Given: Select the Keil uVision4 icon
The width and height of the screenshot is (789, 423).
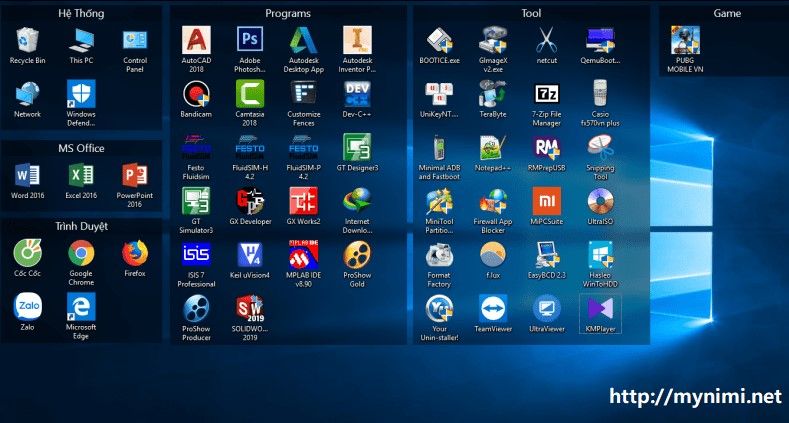Looking at the screenshot, I should (250, 255).
